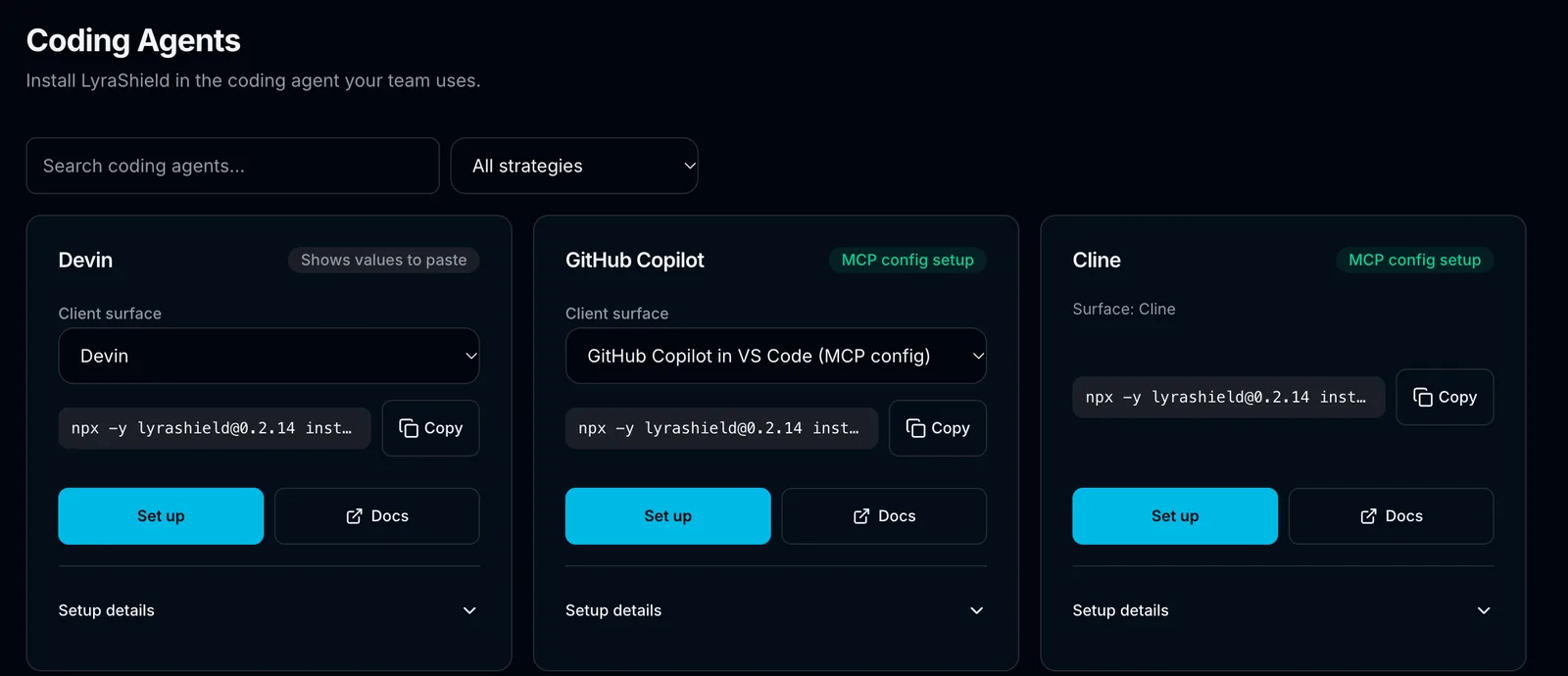Viewport: 1568px width, 676px height.
Task: Copy the npx command in GitHub Copilot card
Action: point(937,428)
